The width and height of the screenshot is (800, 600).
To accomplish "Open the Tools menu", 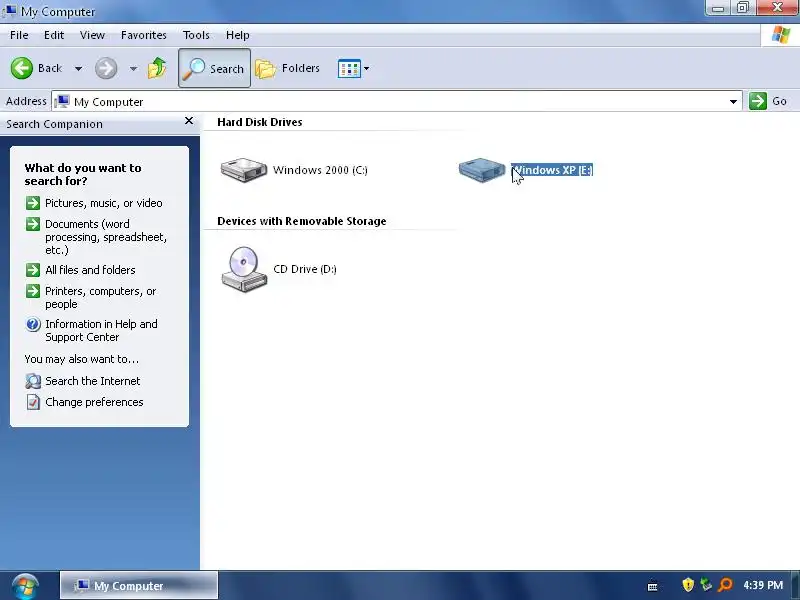I will coord(196,35).
